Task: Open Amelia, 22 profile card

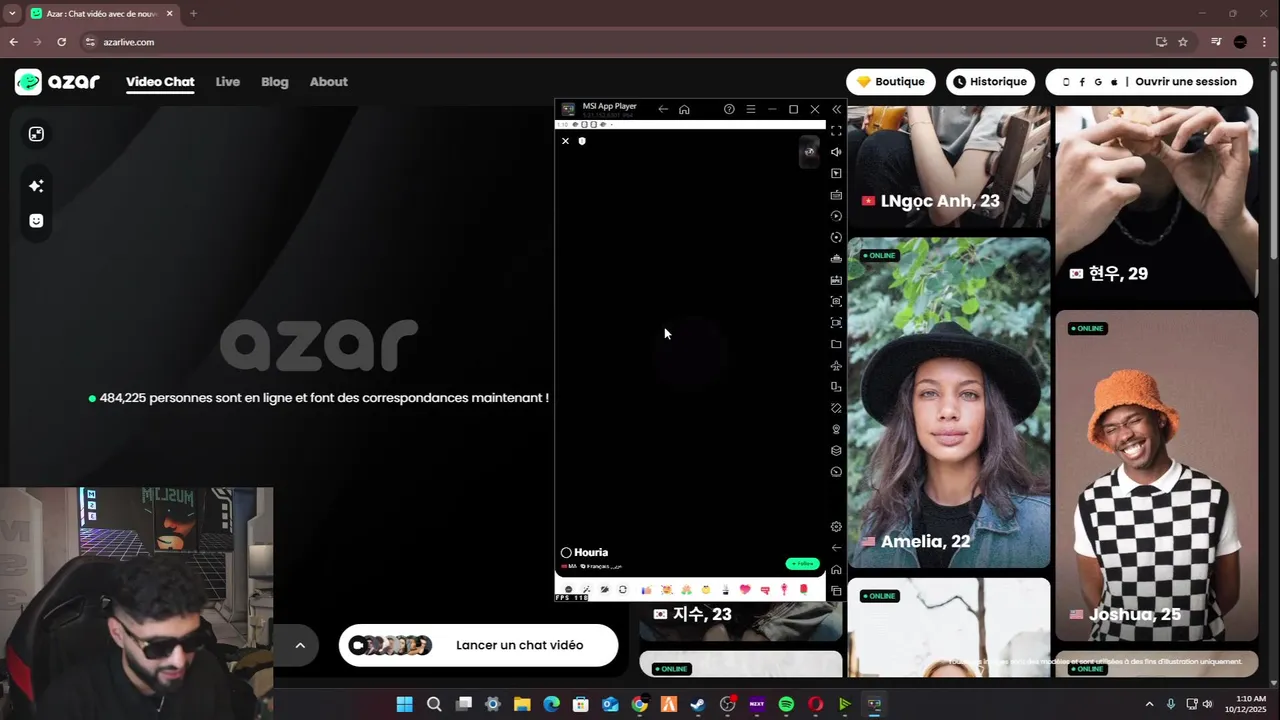Action: pyautogui.click(x=949, y=402)
